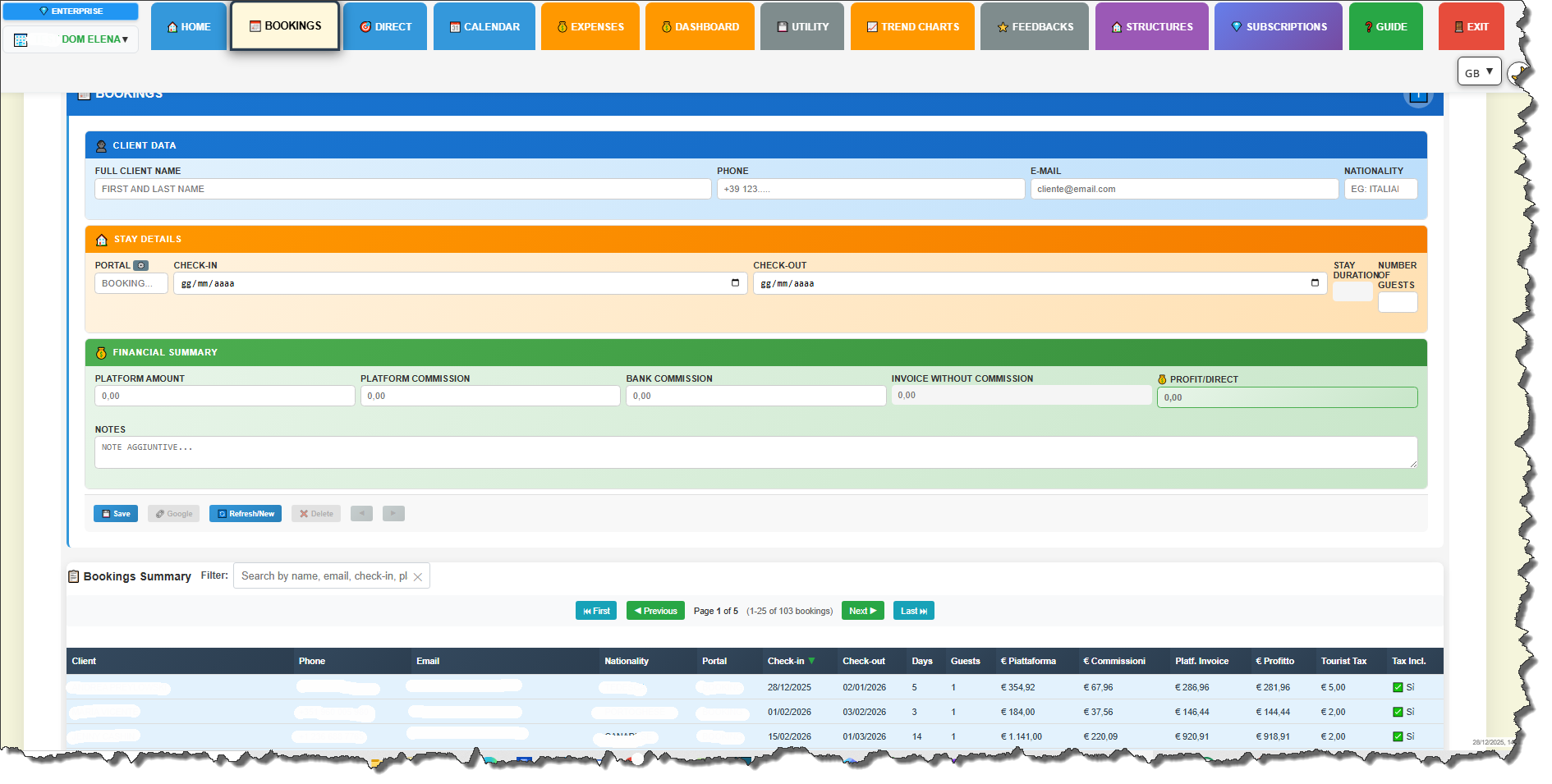Toggle Tax Incl. checkbox for 28/12/2025 booking

(1398, 688)
